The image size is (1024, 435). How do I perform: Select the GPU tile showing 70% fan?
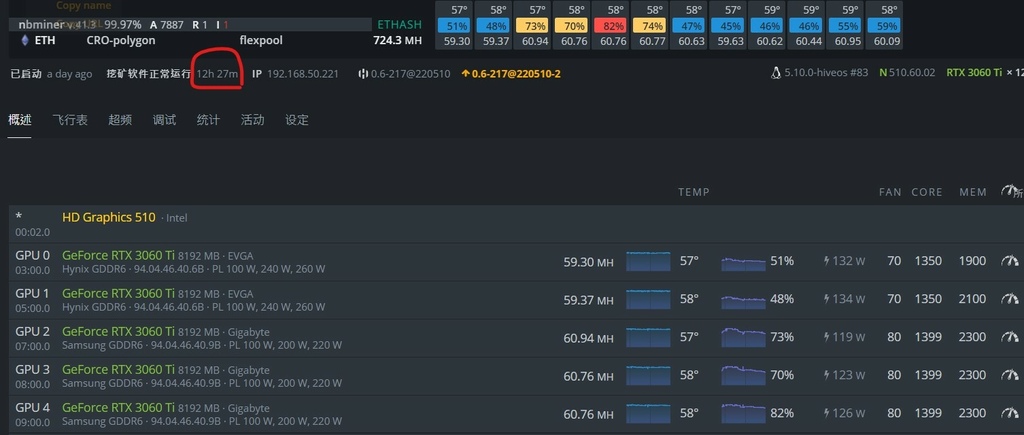point(573,26)
